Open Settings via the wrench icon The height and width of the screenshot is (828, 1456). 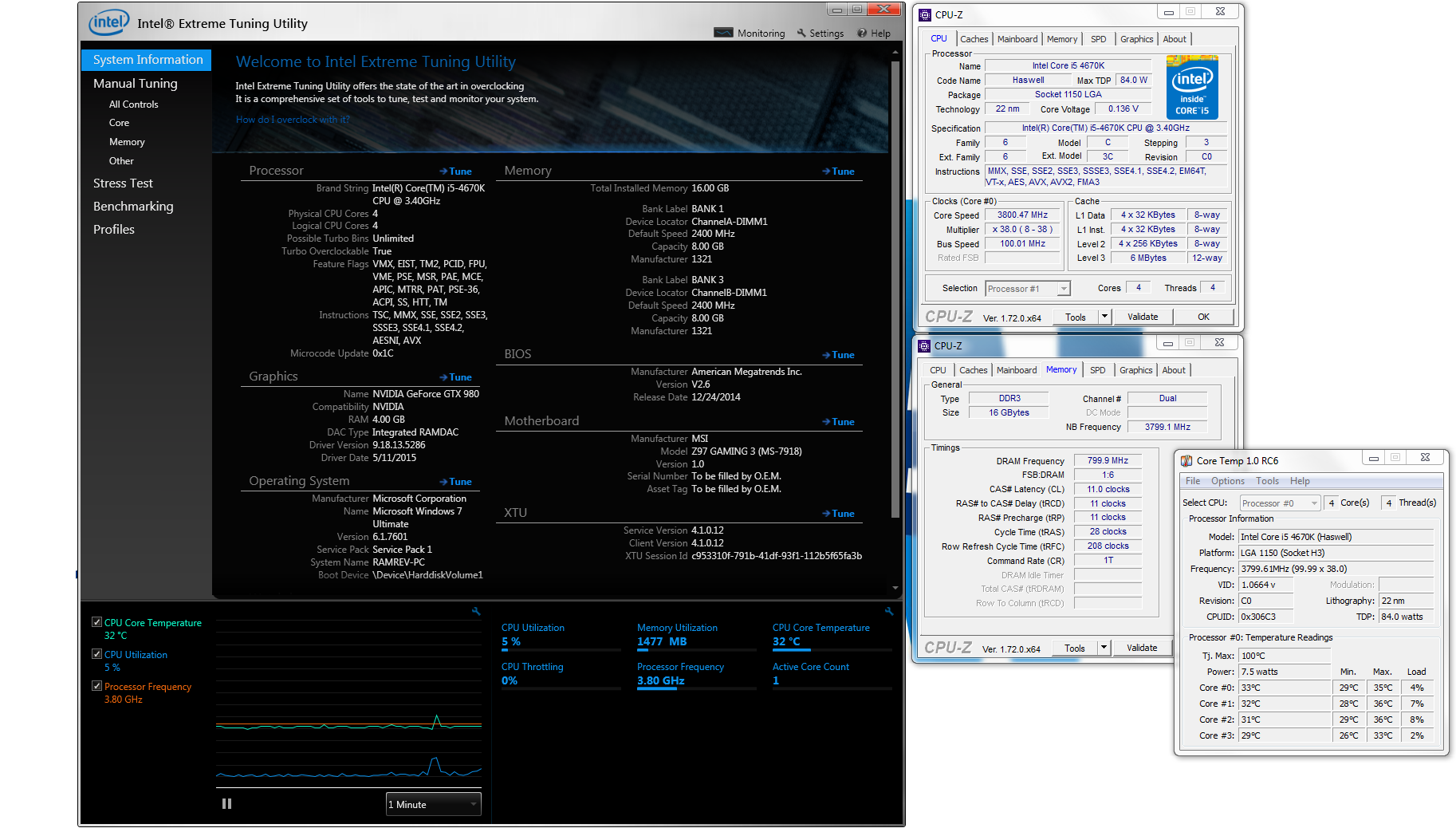point(801,33)
